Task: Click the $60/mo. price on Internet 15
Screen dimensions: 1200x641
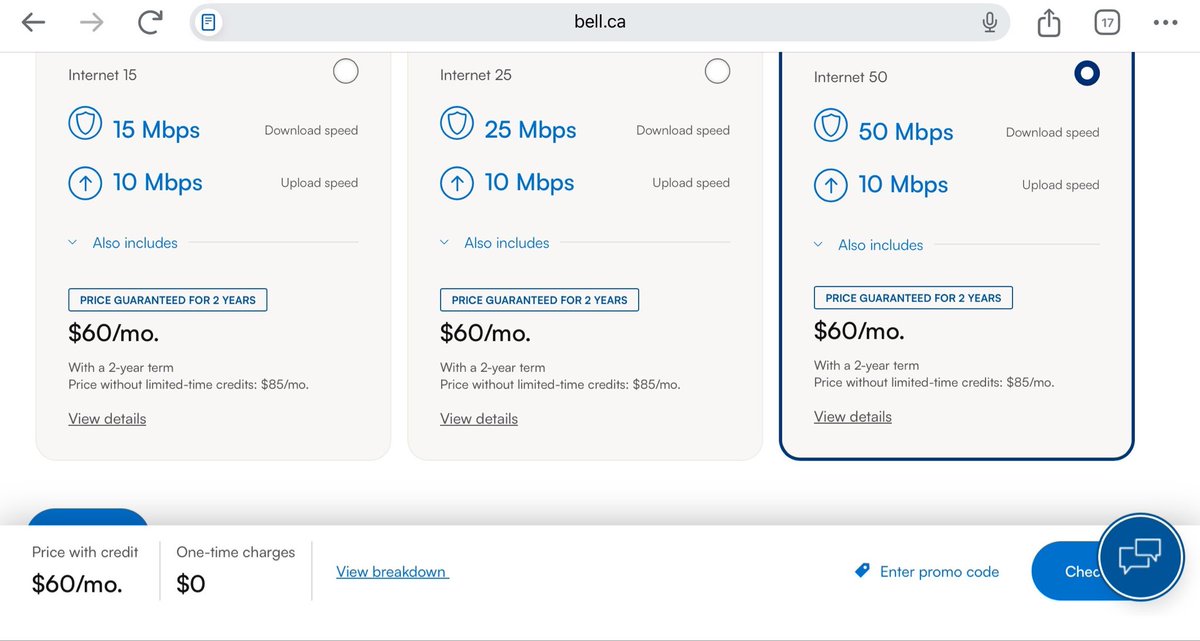Action: click(113, 333)
